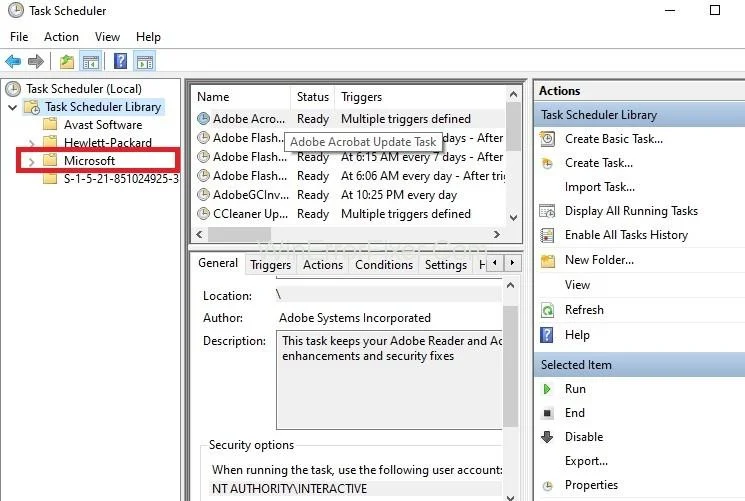Image resolution: width=745 pixels, height=501 pixels.
Task: Click the Forward arrow toolbar icon
Action: 36,62
